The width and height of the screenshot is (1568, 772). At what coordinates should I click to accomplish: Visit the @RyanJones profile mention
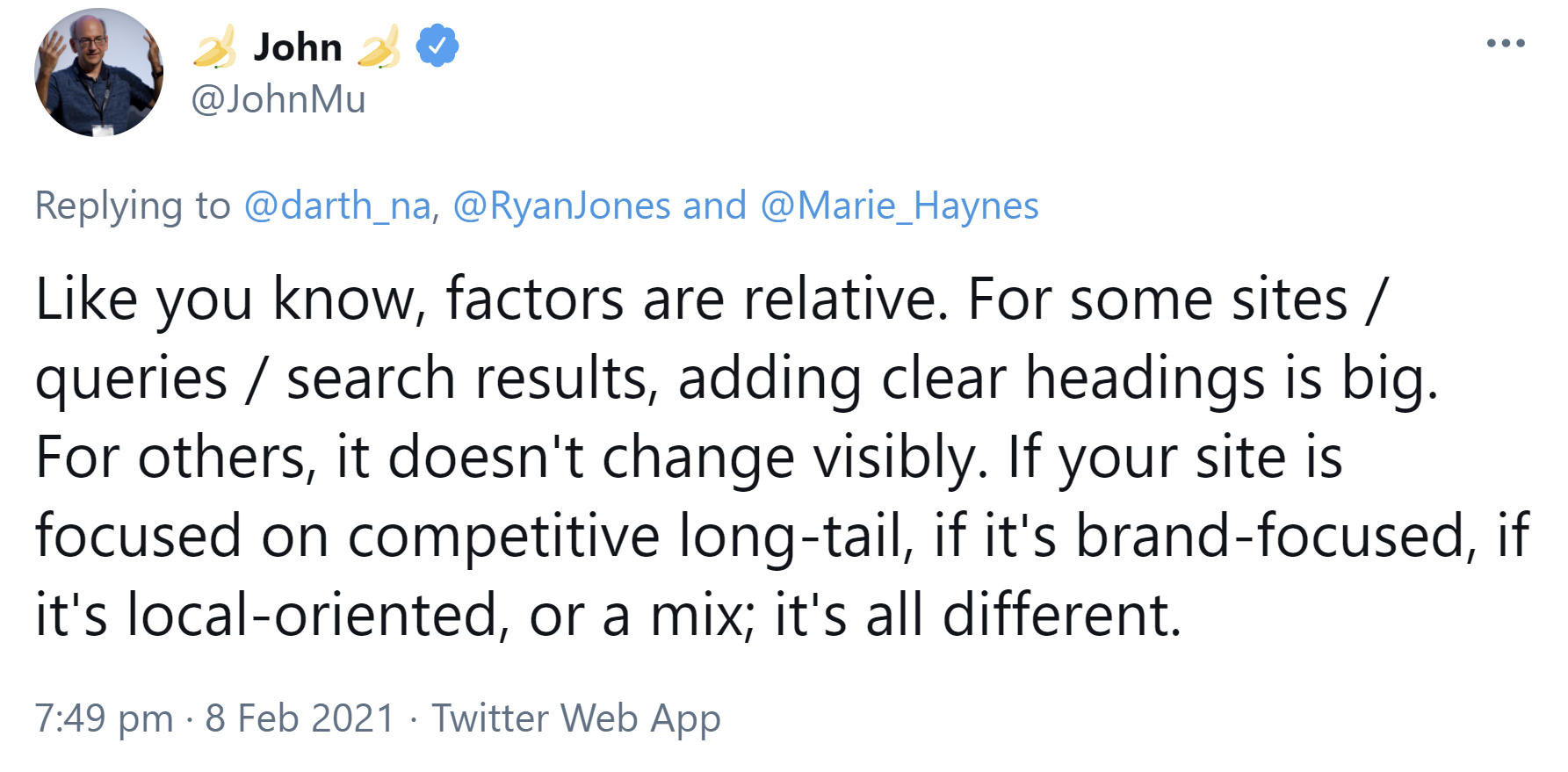[x=562, y=206]
